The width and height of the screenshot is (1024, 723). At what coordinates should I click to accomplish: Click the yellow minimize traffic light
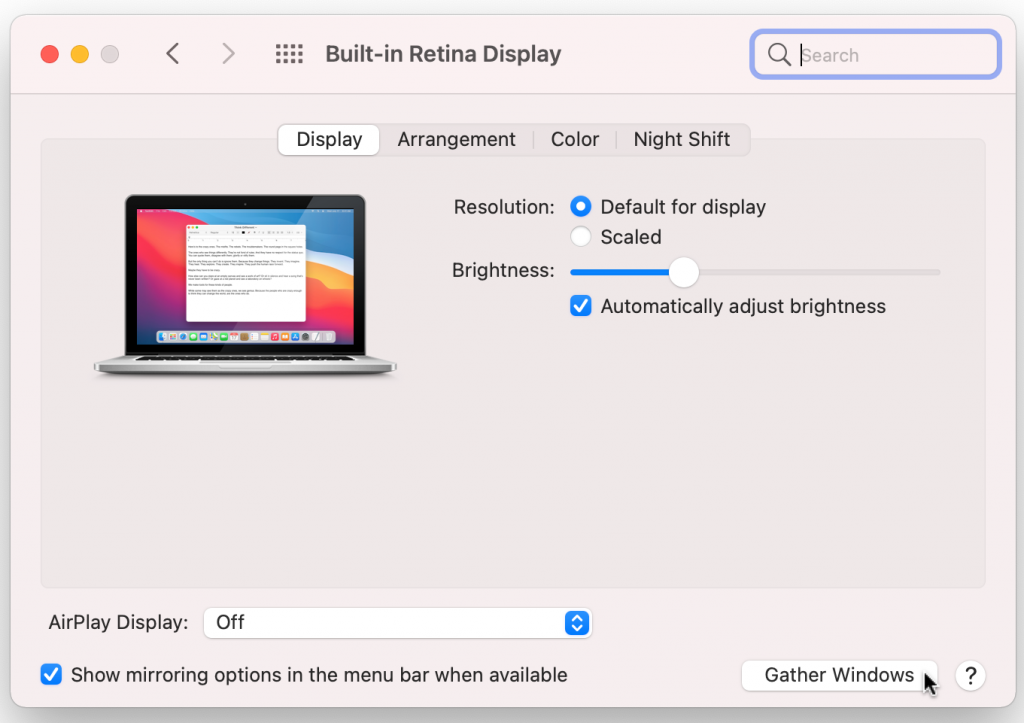(x=79, y=54)
